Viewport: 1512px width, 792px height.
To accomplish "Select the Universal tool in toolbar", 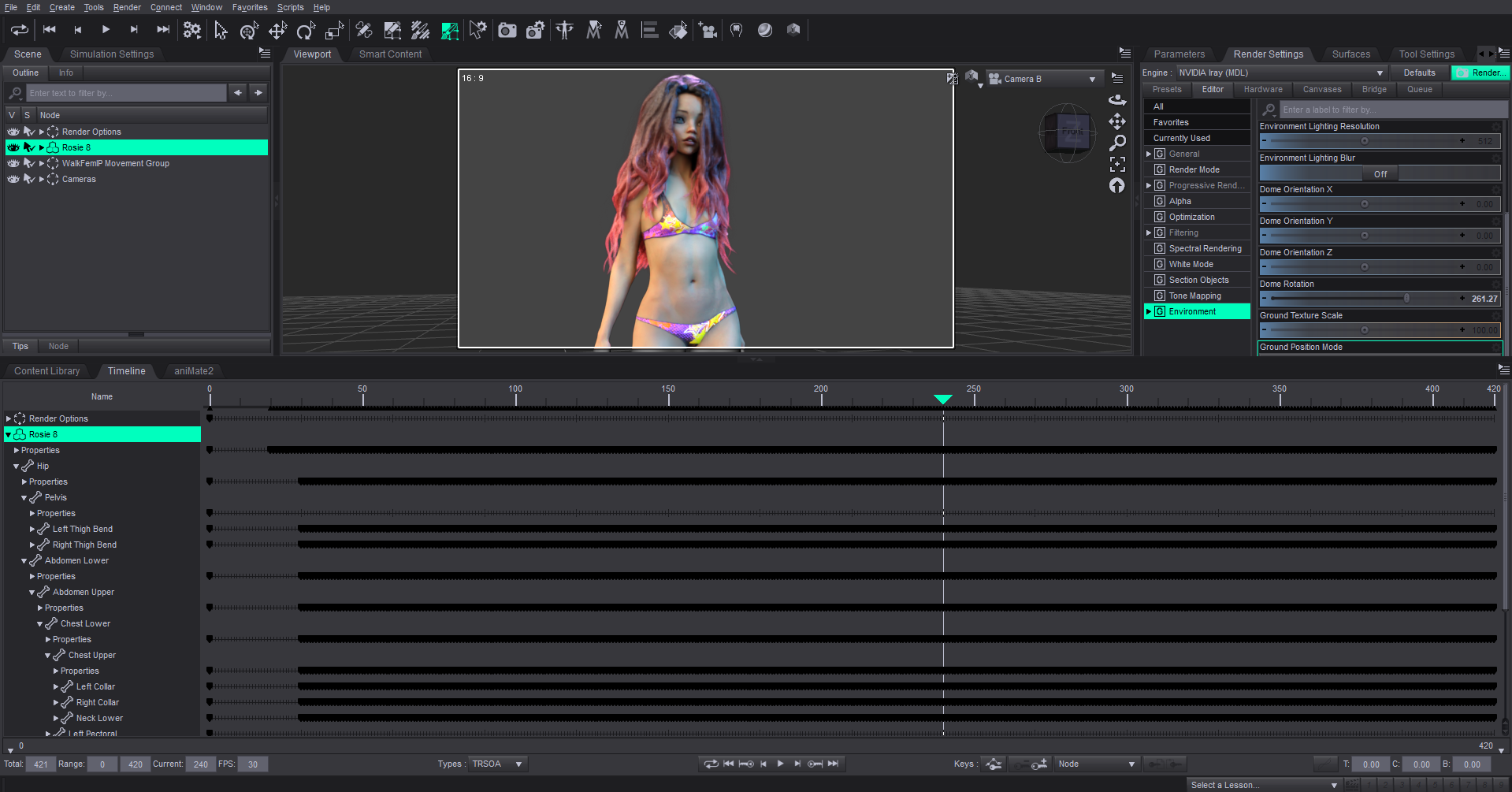I will pyautogui.click(x=249, y=31).
